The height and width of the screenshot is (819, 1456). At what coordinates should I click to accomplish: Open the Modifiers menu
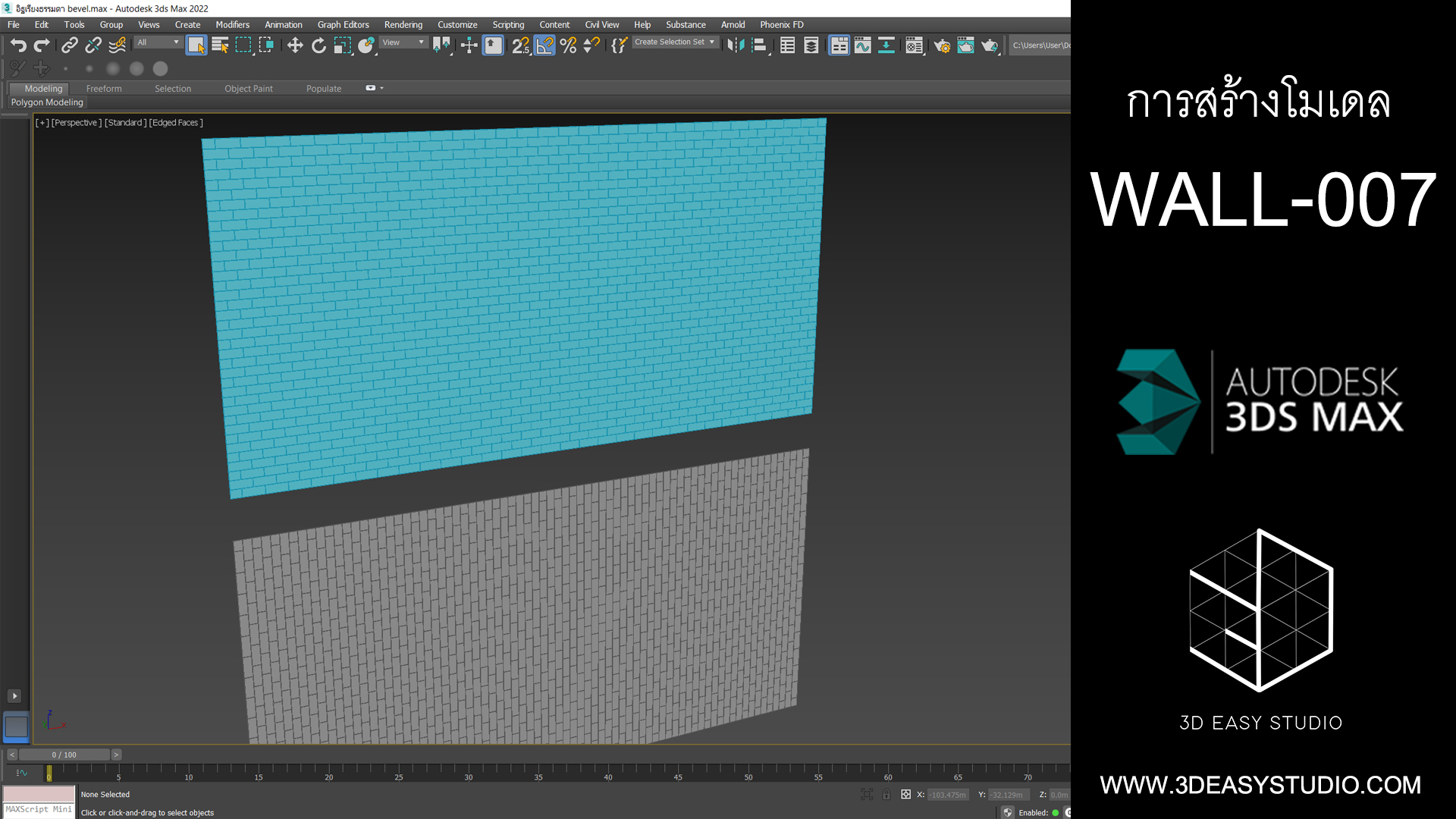click(x=232, y=25)
